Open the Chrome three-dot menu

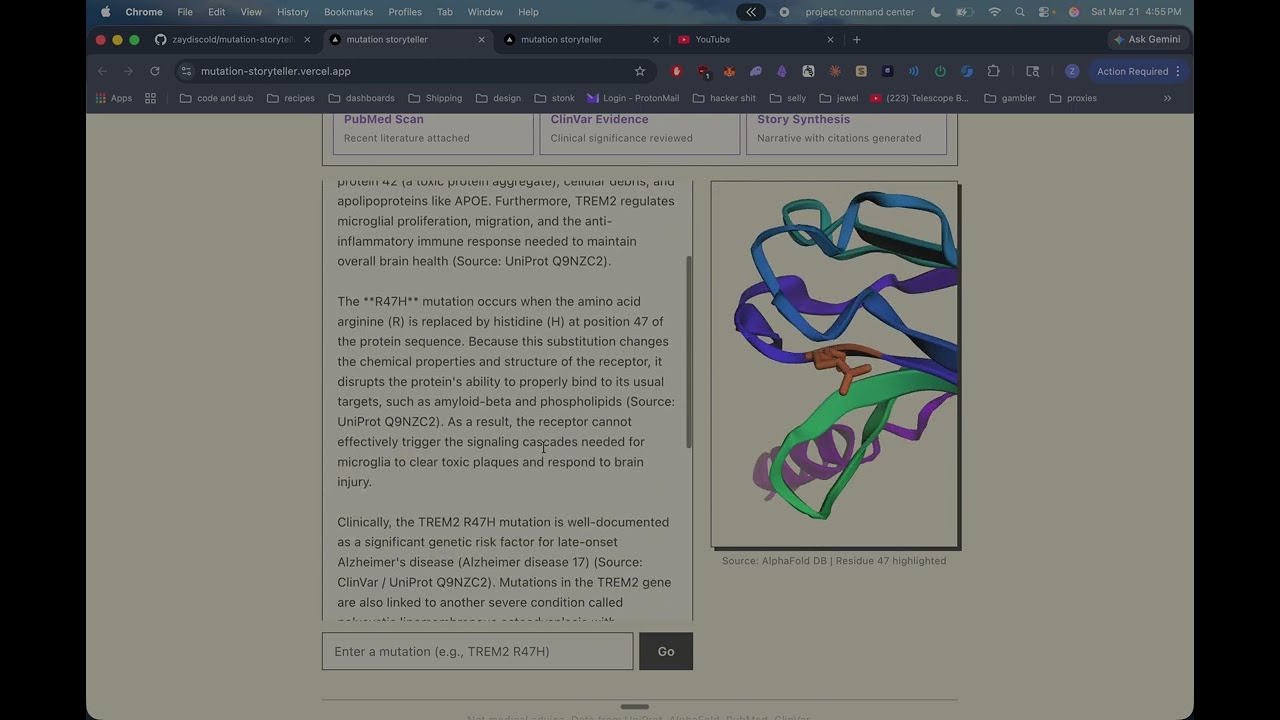[x=1178, y=71]
